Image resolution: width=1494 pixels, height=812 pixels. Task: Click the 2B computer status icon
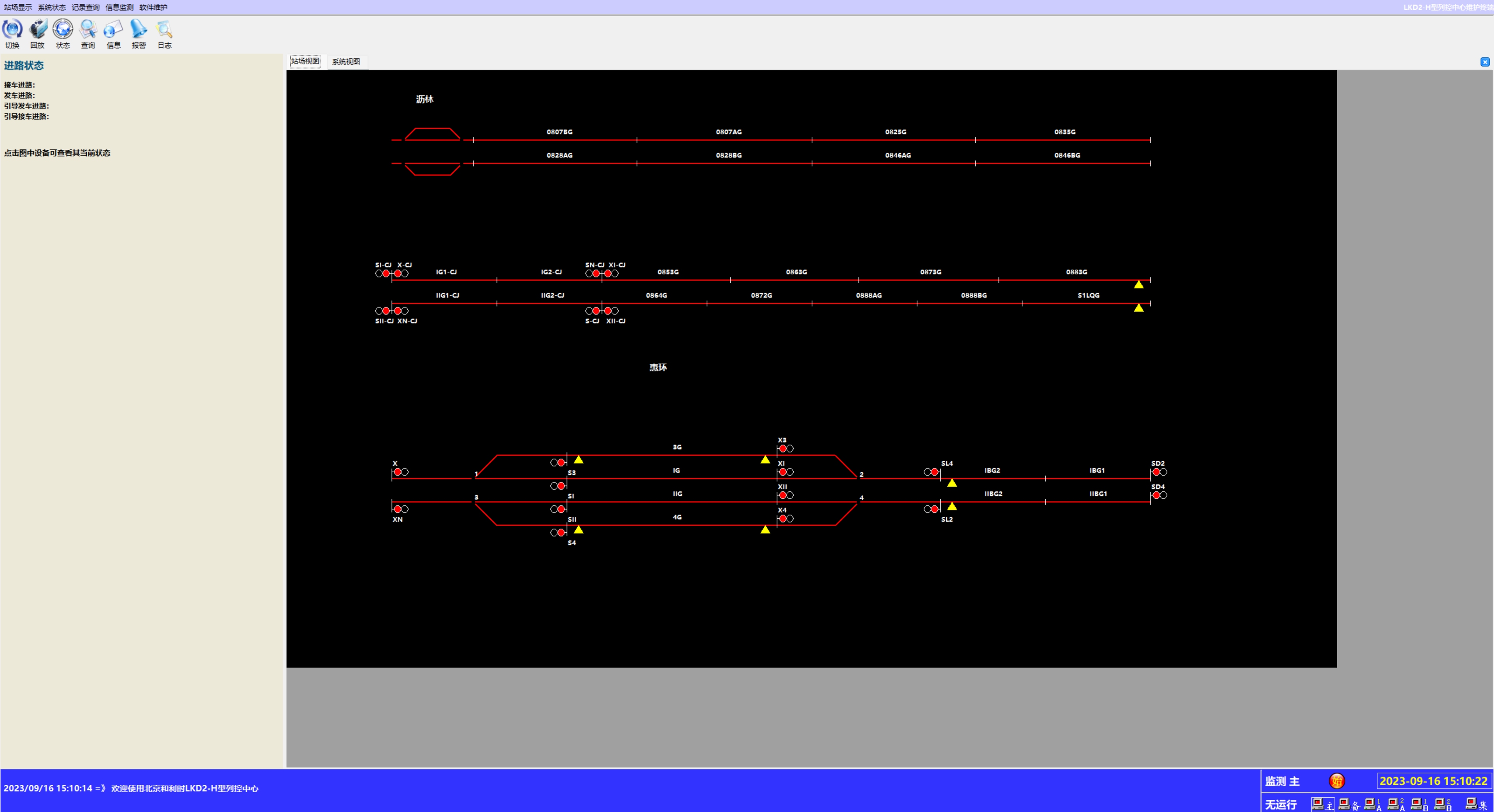pyautogui.click(x=1443, y=804)
